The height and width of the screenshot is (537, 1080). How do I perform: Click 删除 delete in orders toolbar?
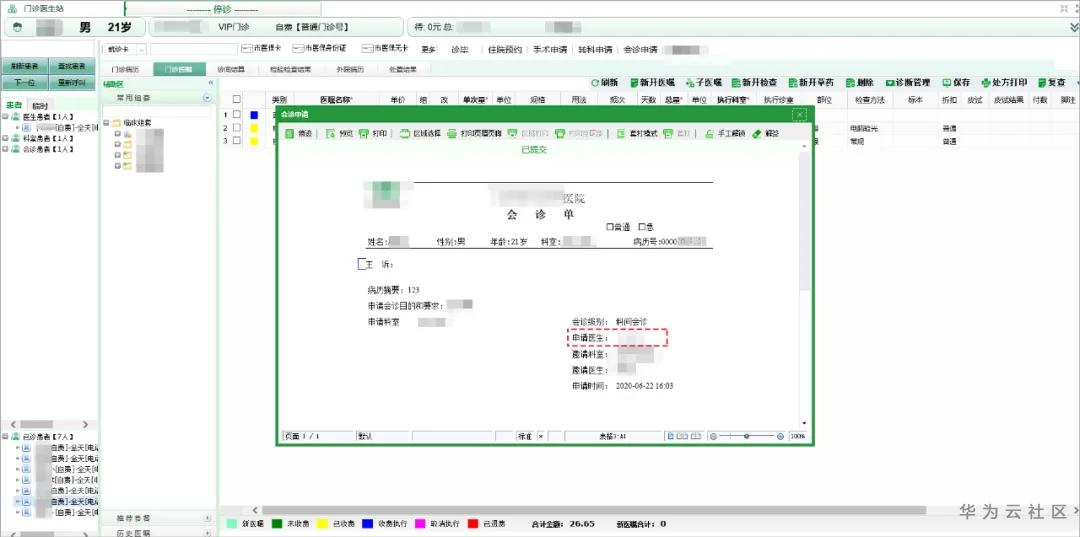click(860, 82)
